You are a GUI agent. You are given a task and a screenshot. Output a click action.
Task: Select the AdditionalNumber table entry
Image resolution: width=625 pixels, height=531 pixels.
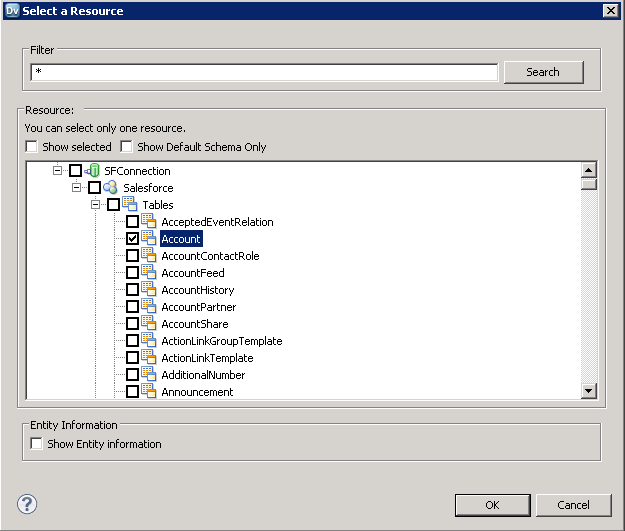click(203, 375)
